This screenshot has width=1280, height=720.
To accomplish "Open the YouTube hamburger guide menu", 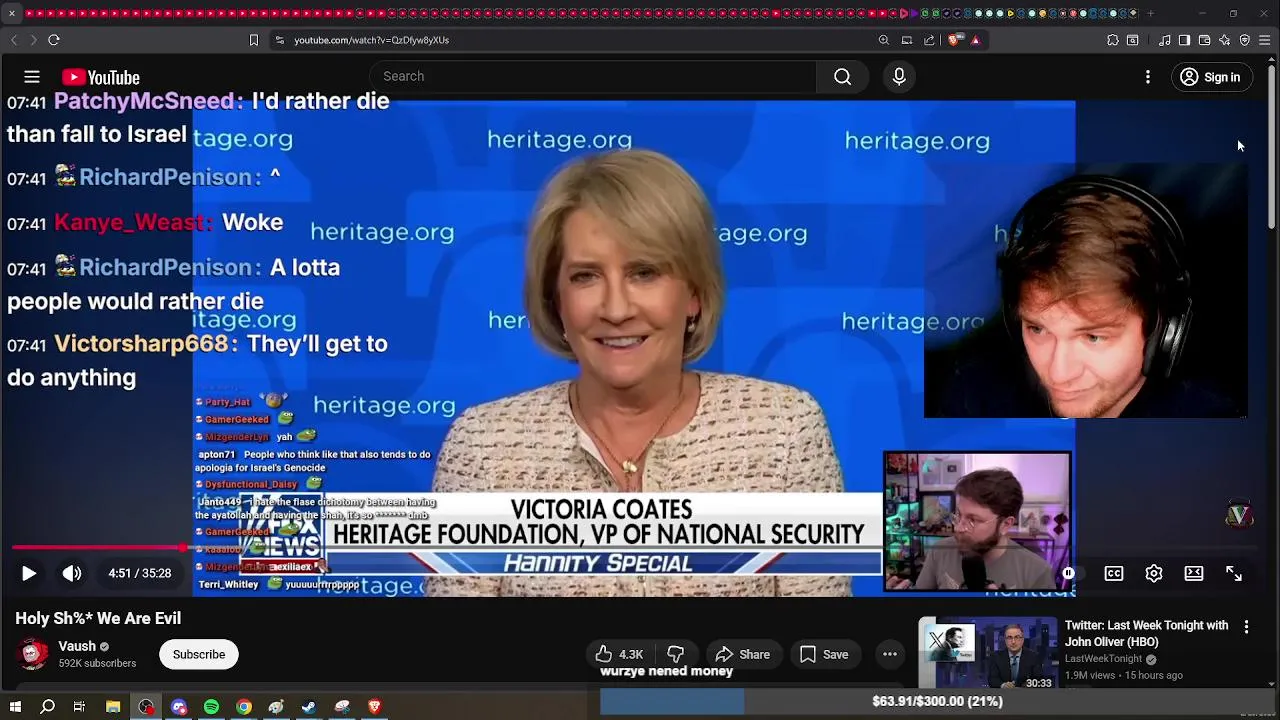I will point(32,77).
